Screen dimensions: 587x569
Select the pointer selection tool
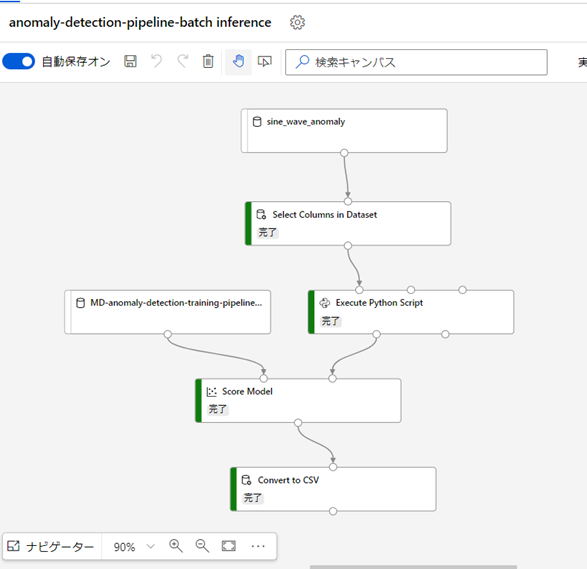tap(265, 61)
